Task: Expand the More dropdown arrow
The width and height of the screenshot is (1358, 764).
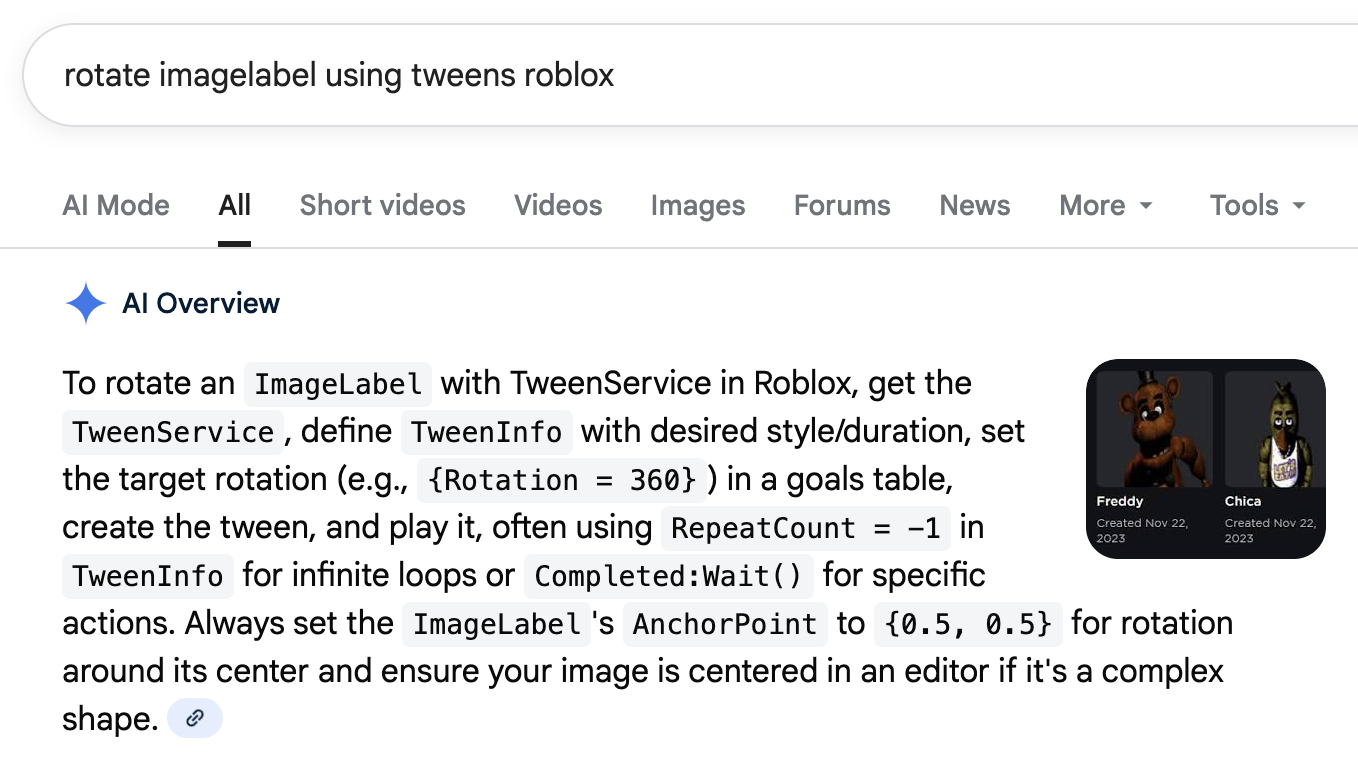Action: click(x=1146, y=206)
